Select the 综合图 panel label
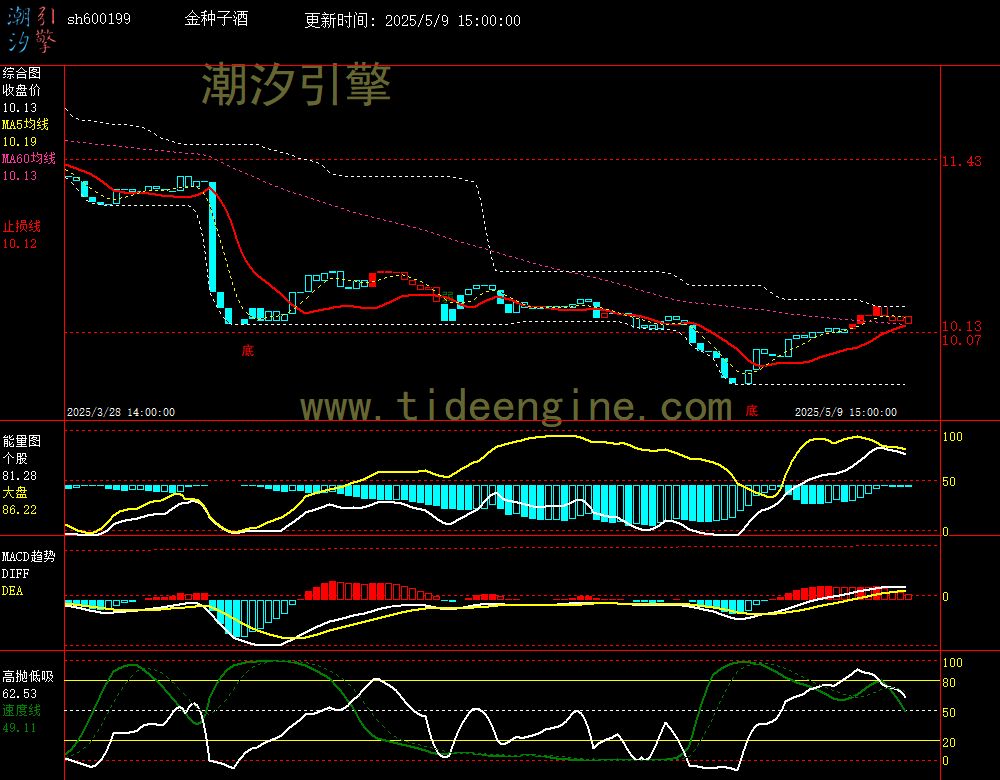The height and width of the screenshot is (780, 1000). (x=21, y=73)
